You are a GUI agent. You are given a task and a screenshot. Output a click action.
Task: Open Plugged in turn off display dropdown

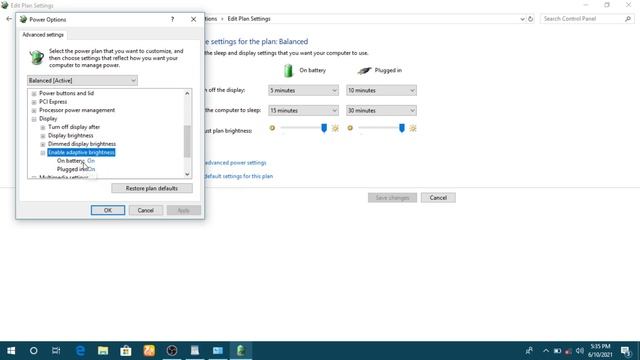[x=381, y=90]
